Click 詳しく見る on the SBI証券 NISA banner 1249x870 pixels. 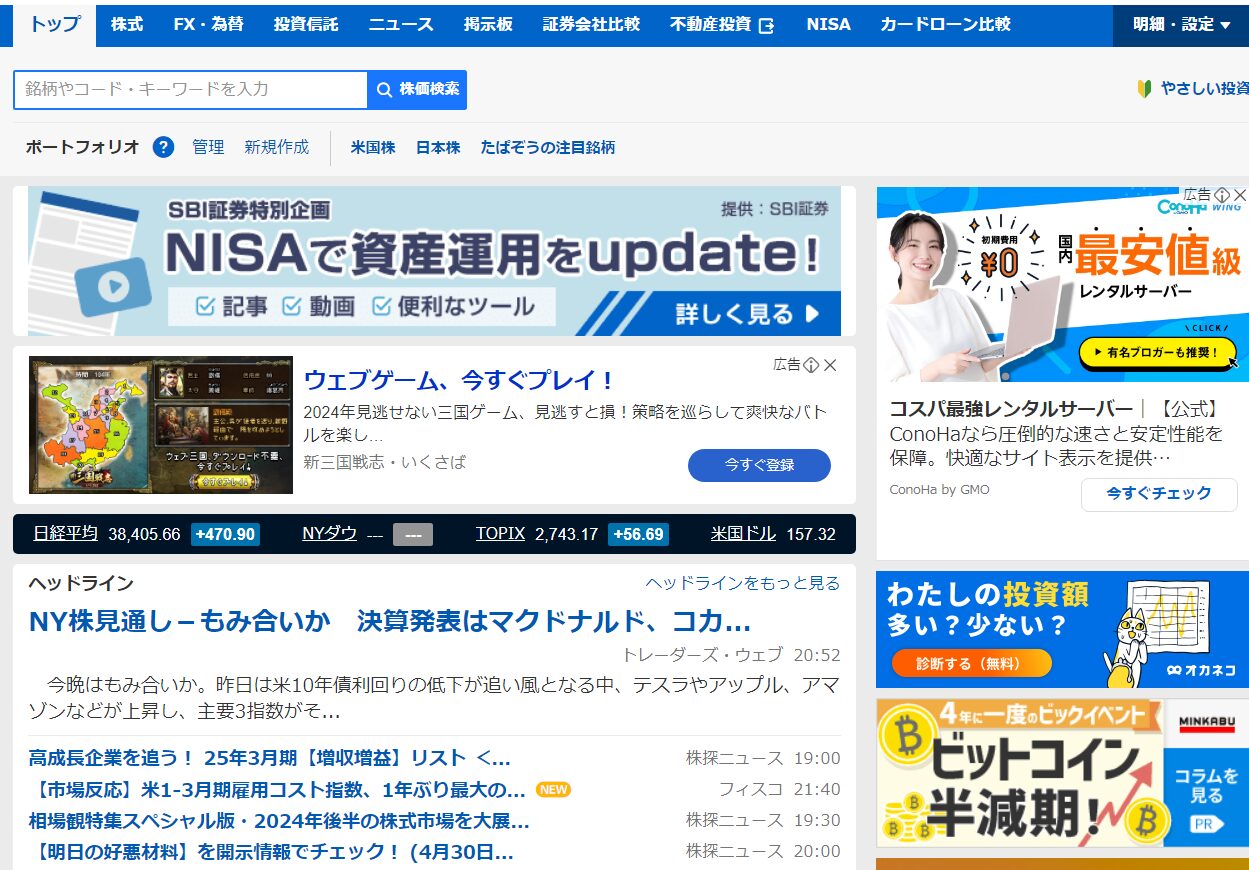click(748, 314)
